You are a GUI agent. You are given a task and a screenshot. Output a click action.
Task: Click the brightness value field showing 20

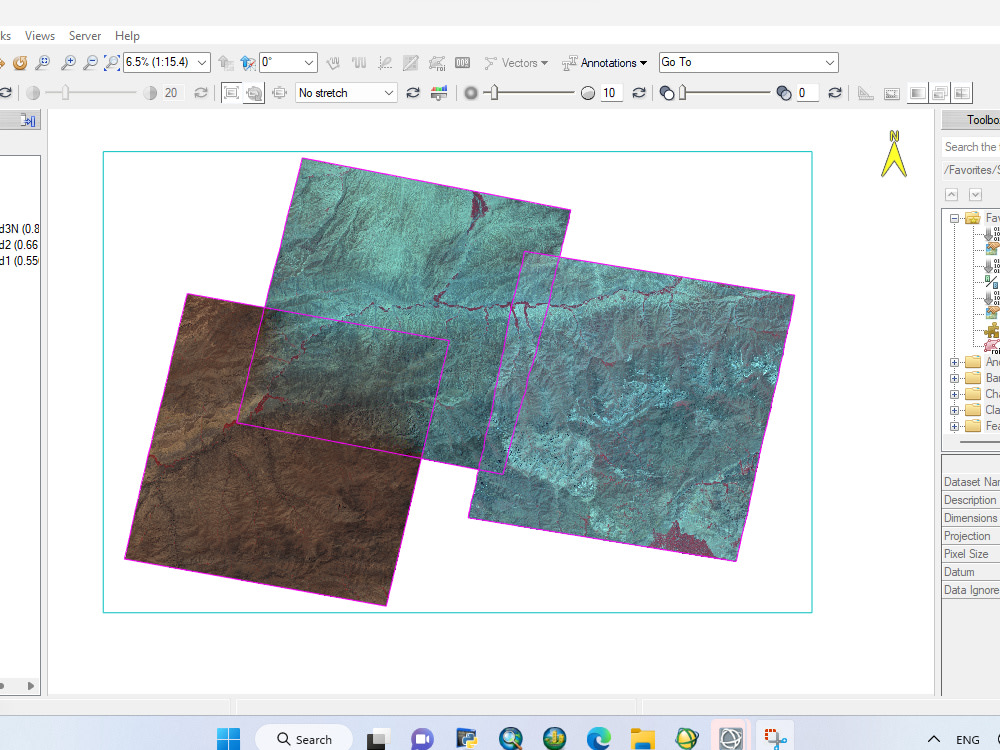(172, 93)
